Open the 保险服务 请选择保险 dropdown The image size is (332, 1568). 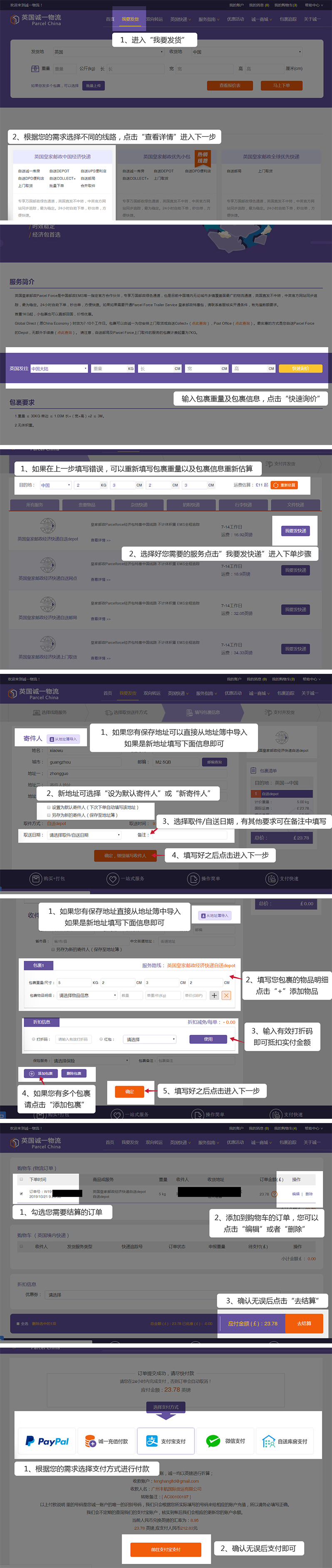pos(90,1061)
